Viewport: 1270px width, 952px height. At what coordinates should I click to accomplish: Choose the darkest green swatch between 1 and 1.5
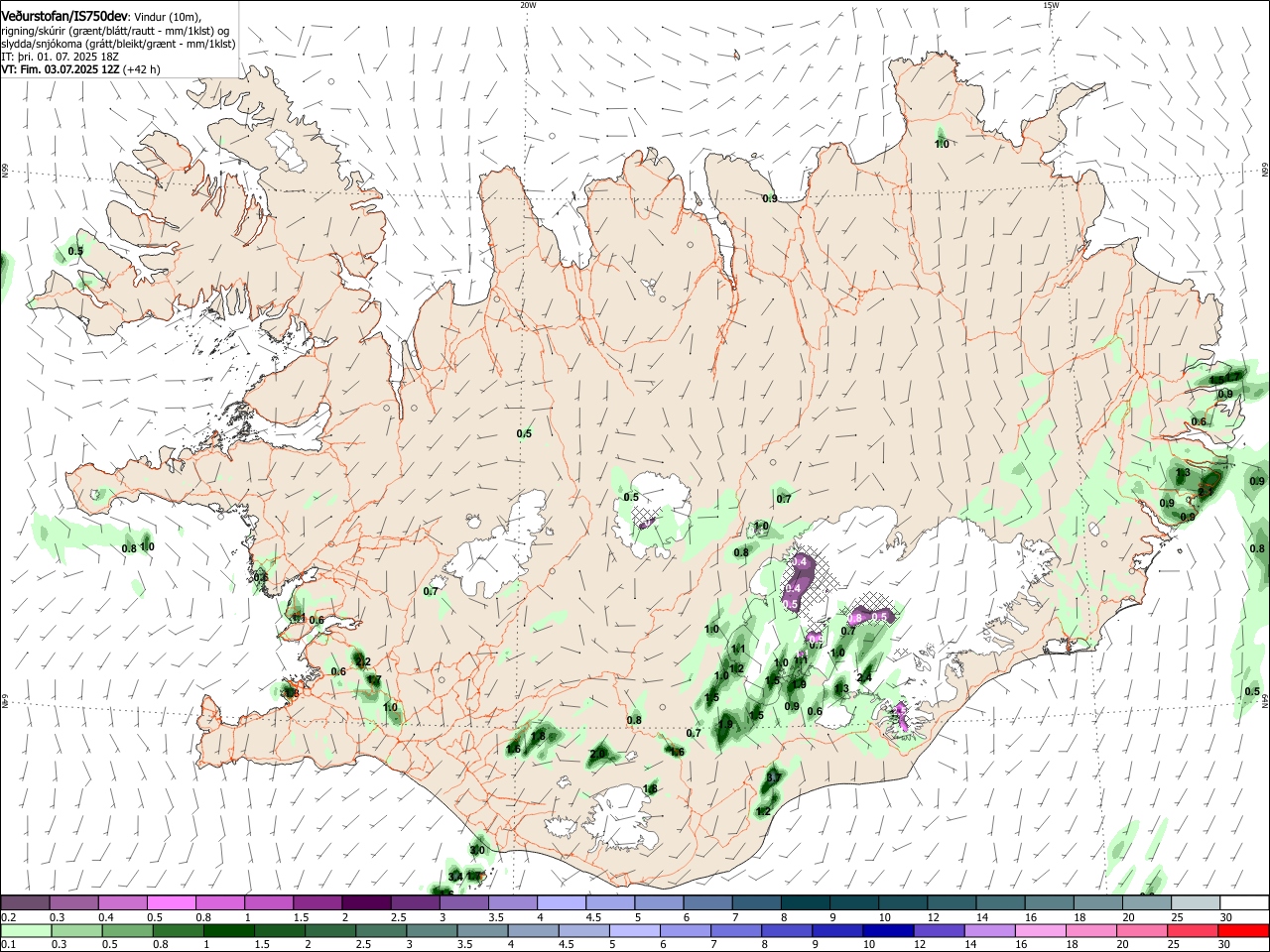(x=229, y=930)
